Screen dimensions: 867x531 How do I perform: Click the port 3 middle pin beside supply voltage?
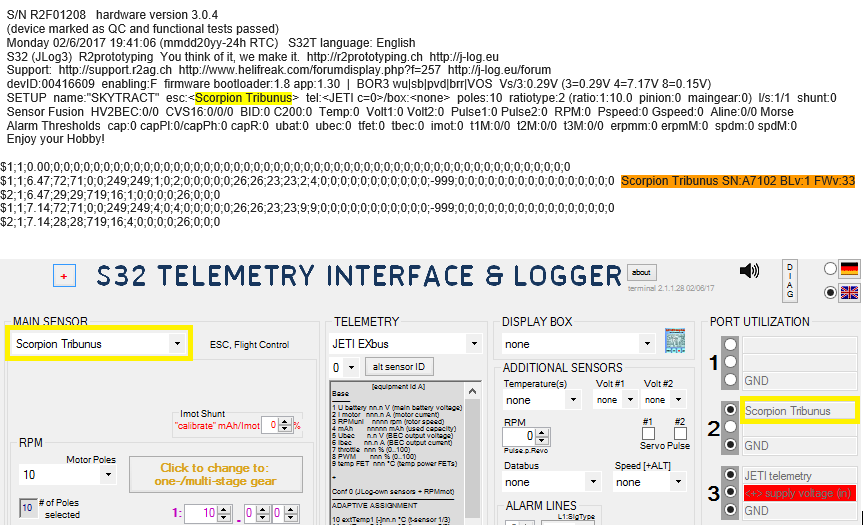730,492
